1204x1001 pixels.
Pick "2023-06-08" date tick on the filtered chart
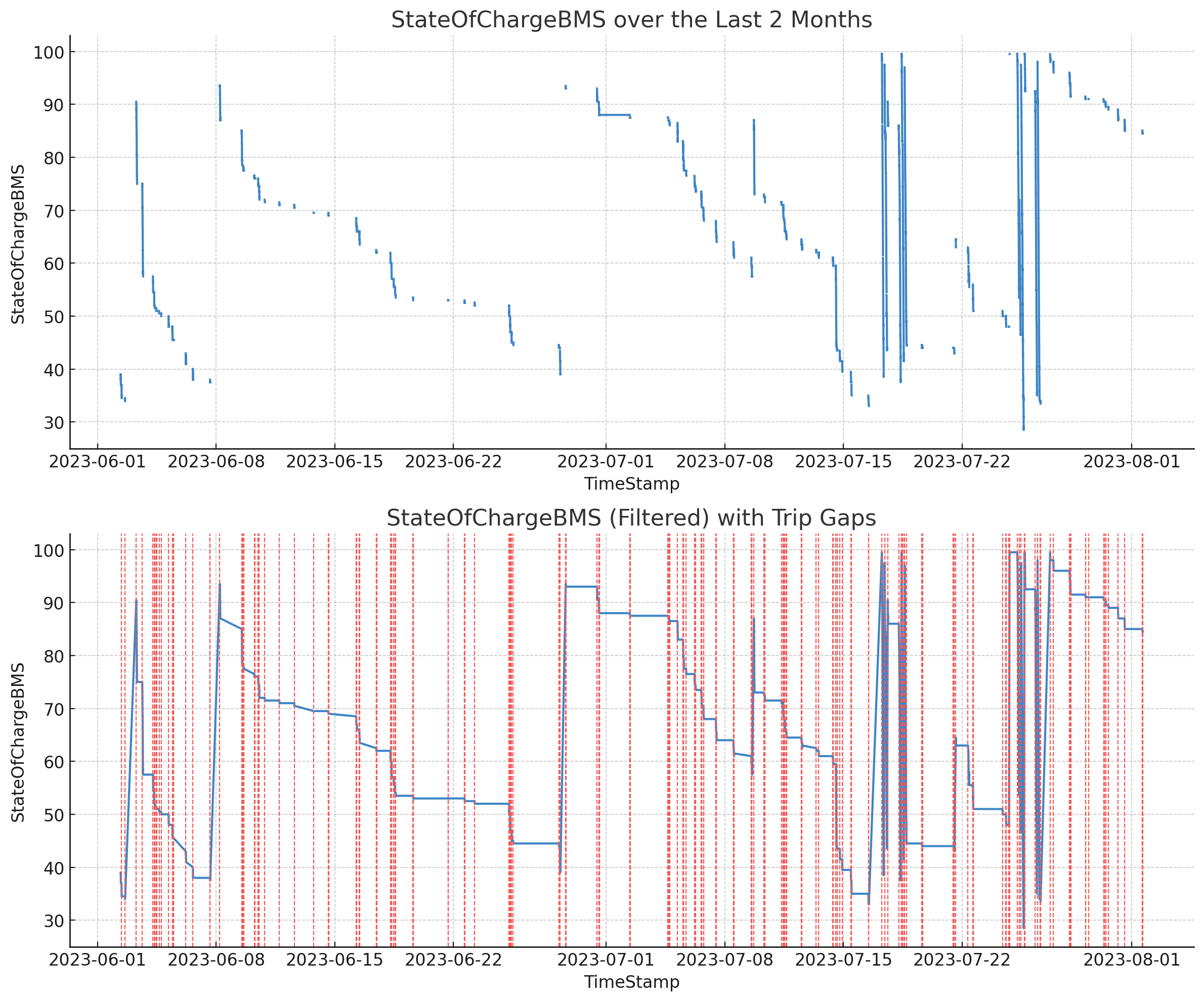[x=216, y=960]
